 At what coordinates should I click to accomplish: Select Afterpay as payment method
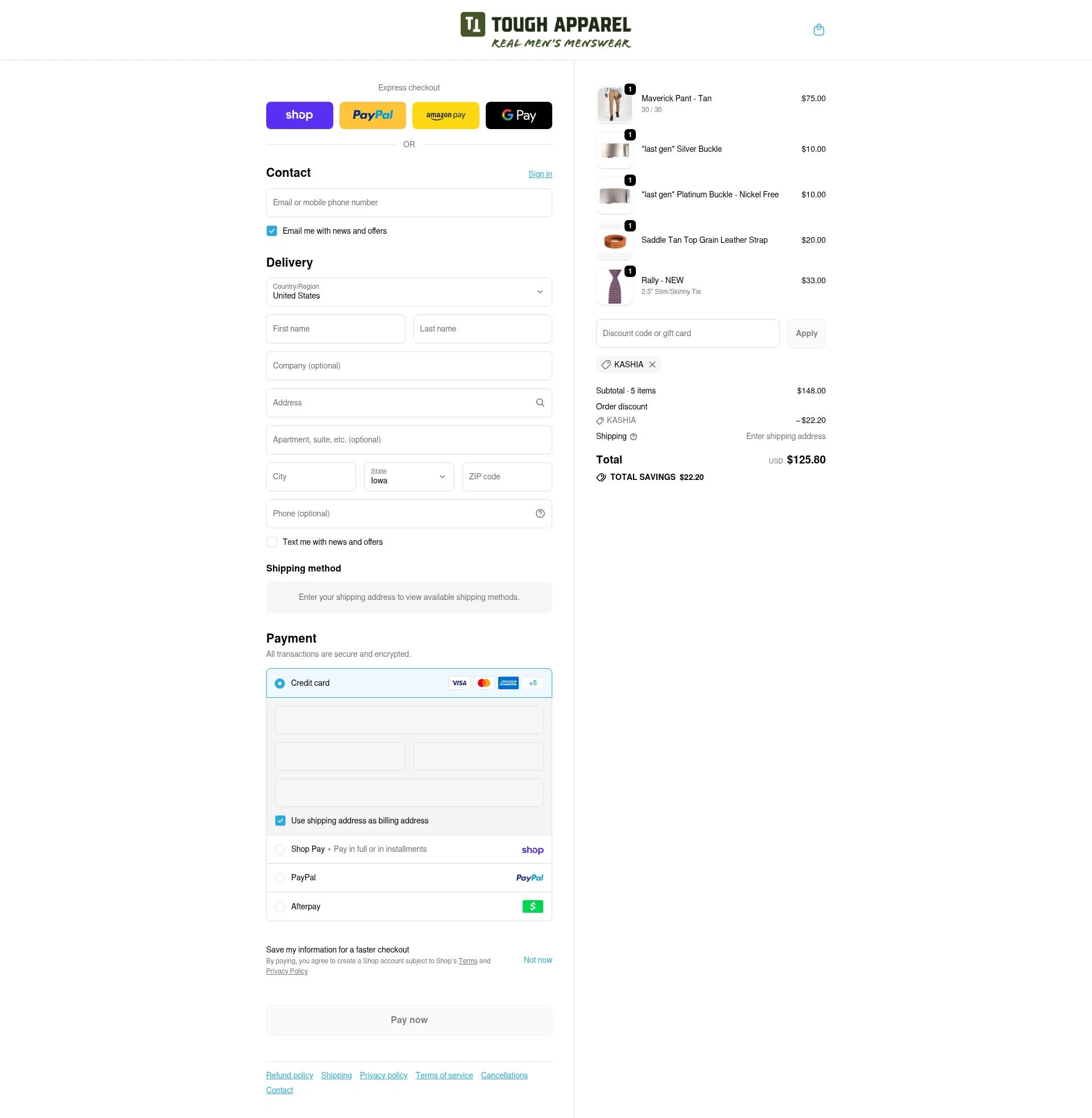click(280, 906)
